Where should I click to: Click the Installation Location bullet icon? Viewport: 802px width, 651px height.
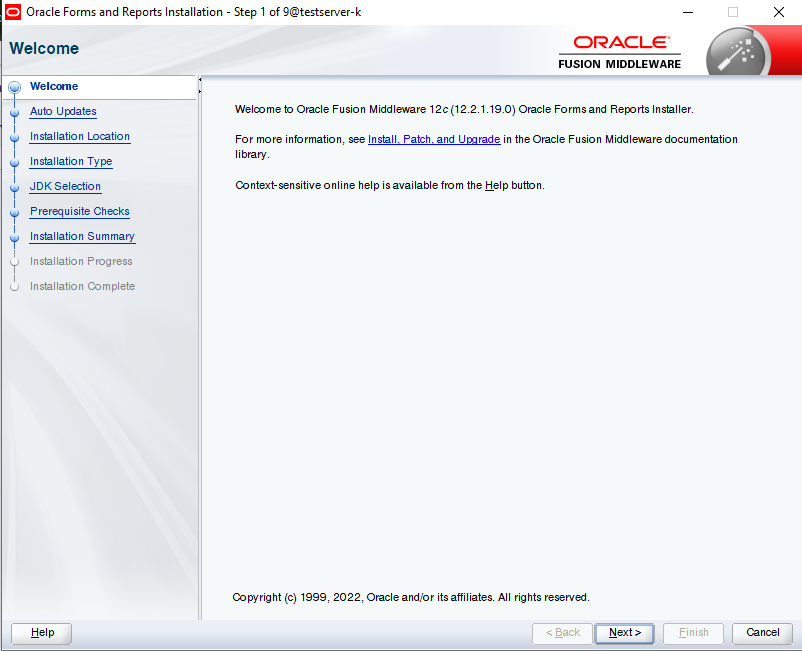[15, 137]
